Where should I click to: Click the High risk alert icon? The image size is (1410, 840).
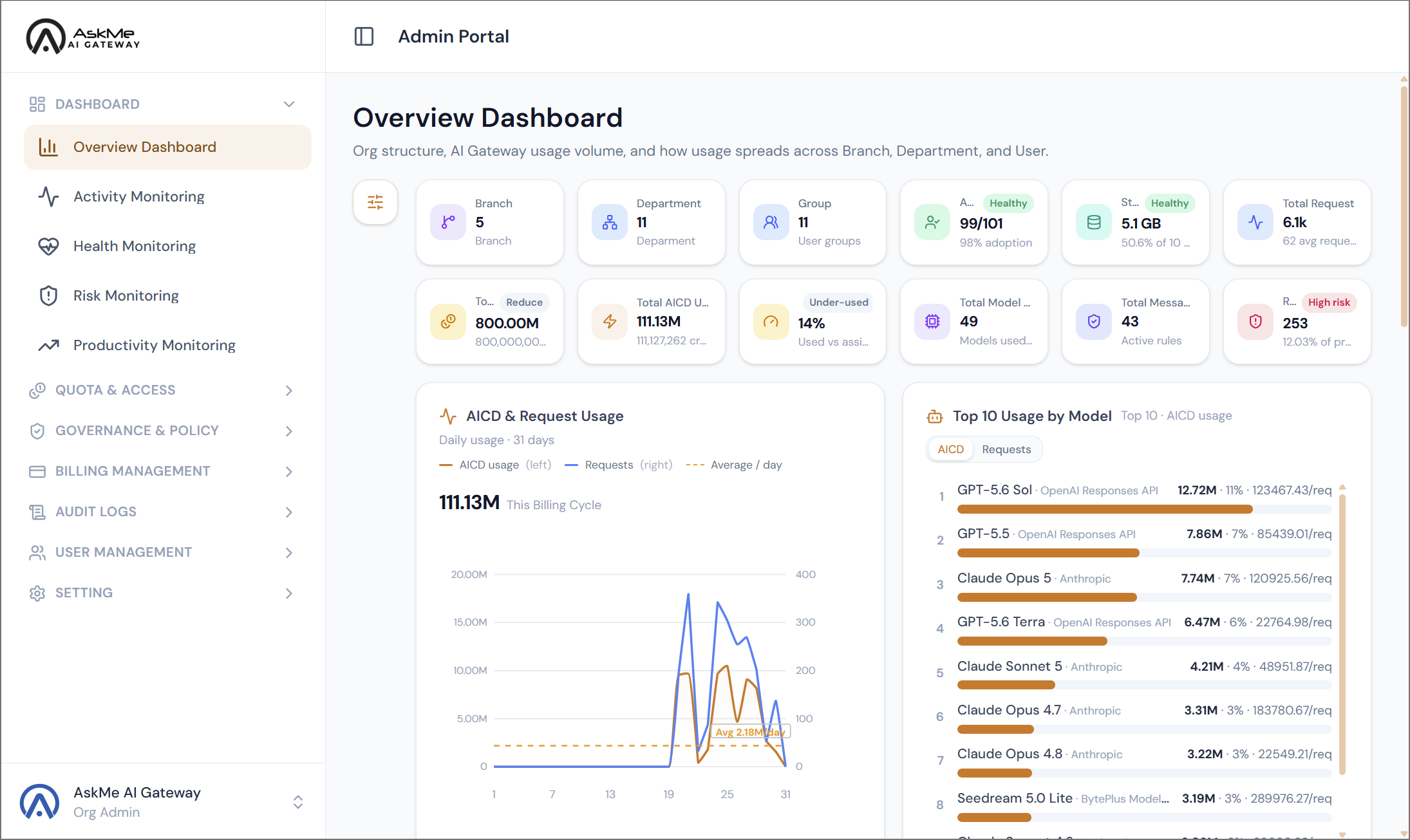pyautogui.click(x=1255, y=321)
